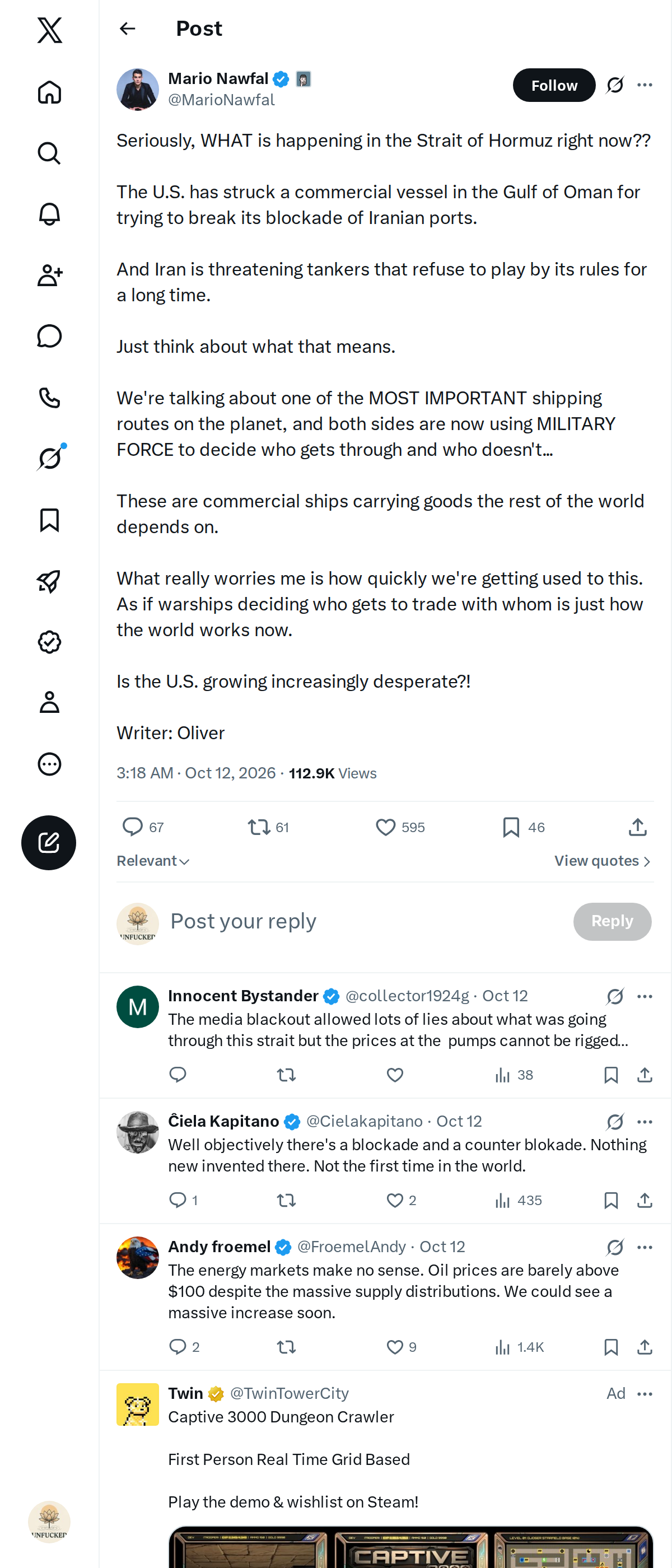The image size is (672, 1568).
Task: Open the Communities people icon in the sidebar
Action: coord(49,275)
